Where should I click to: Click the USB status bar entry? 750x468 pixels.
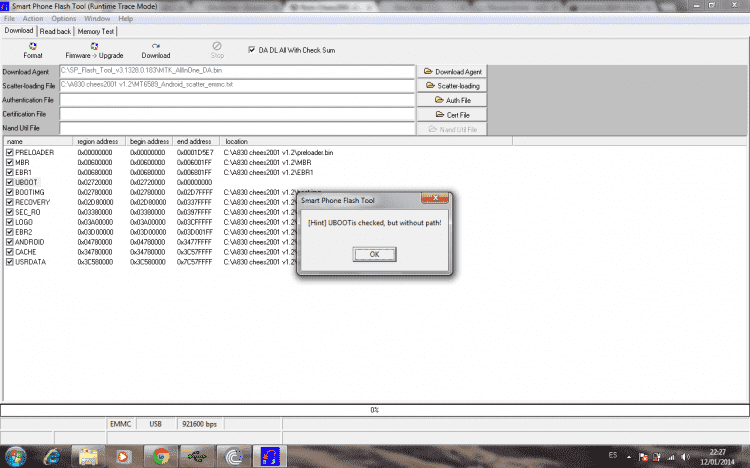155,424
